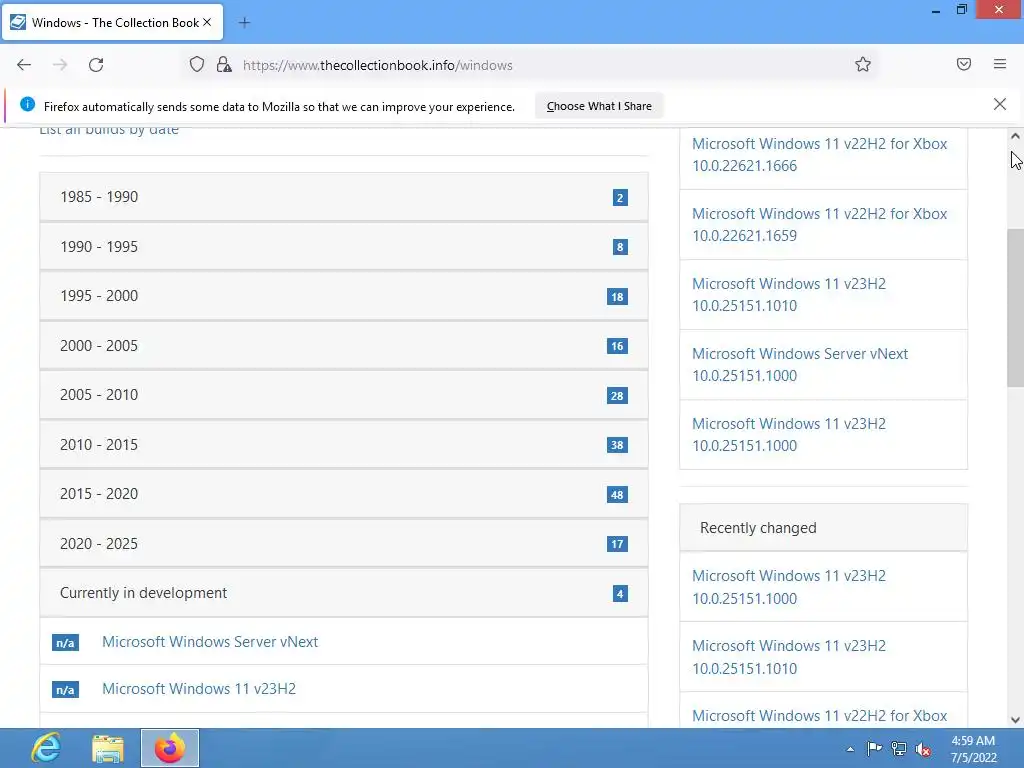Image resolution: width=1024 pixels, height=768 pixels.
Task: Open File Explorer from taskbar
Action: point(108,748)
